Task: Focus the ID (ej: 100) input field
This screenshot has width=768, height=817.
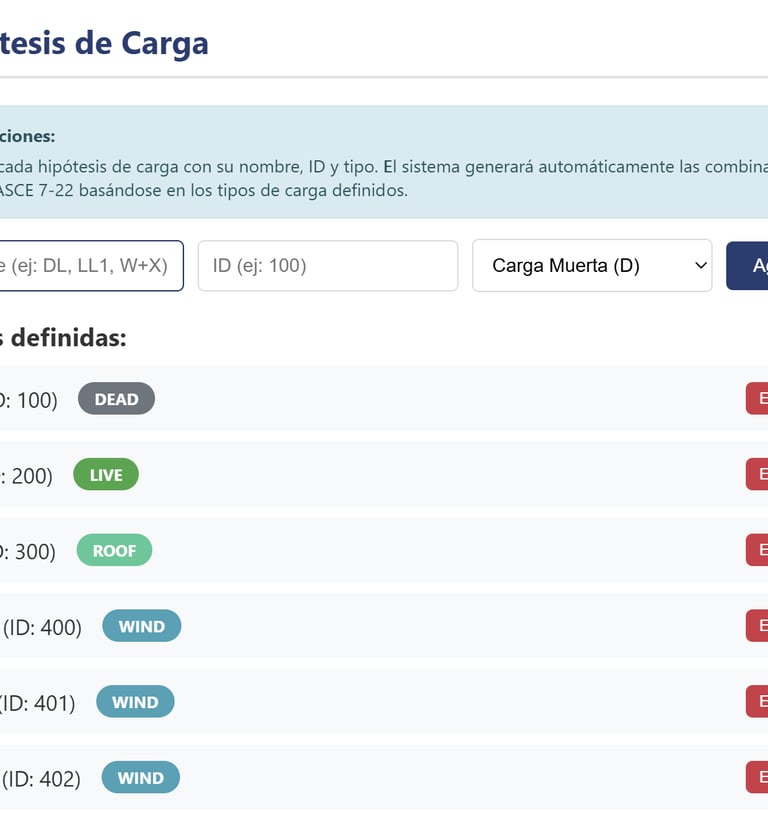Action: tap(327, 266)
